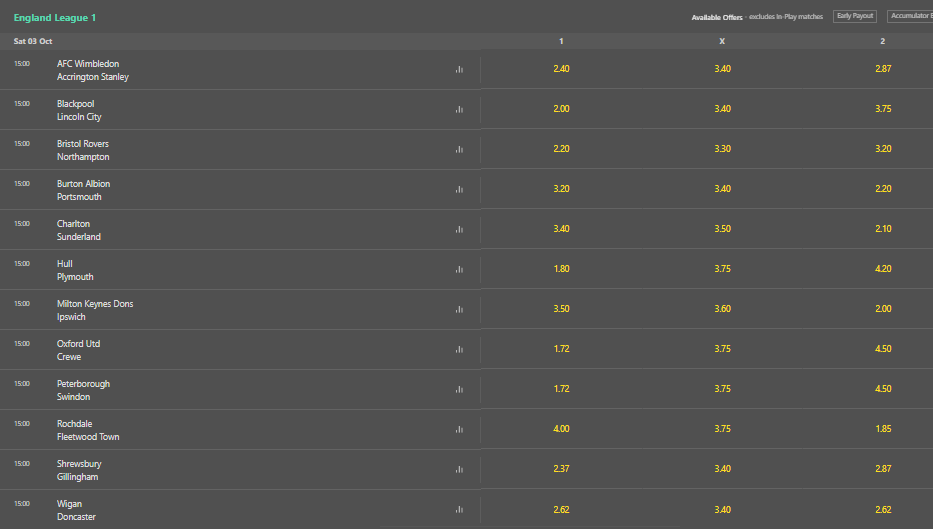
Task: Select draw odds 3.50 for Charlton vs Sunderland
Action: pos(722,229)
